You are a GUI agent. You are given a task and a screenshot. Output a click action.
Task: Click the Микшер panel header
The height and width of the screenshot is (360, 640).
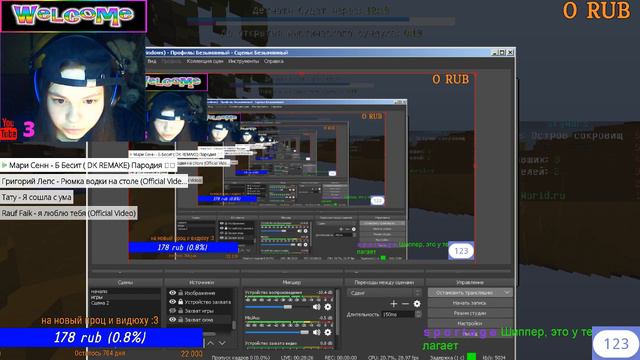291,282
